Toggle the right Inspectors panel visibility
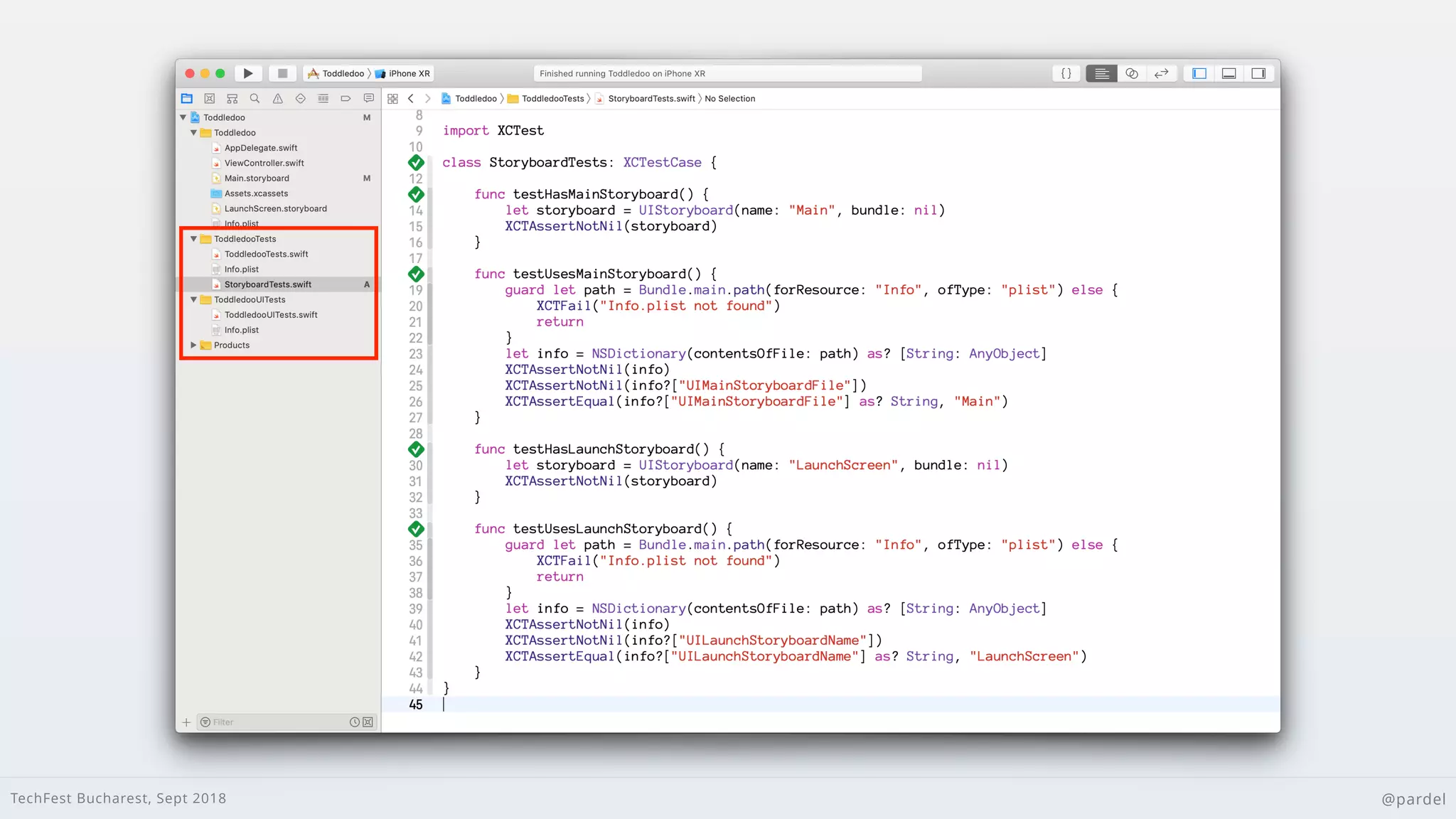This screenshot has height=819, width=1456. (1258, 73)
